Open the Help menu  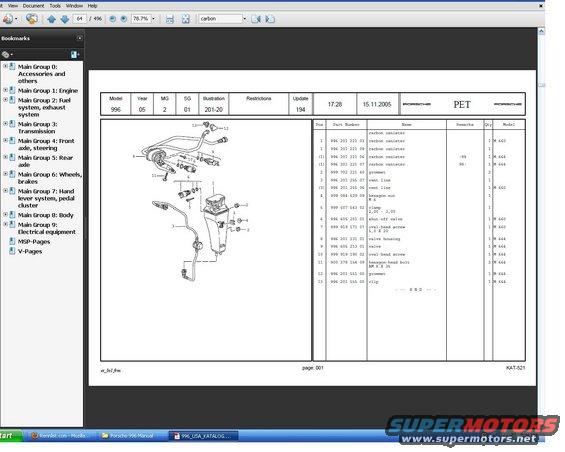click(93, 6)
